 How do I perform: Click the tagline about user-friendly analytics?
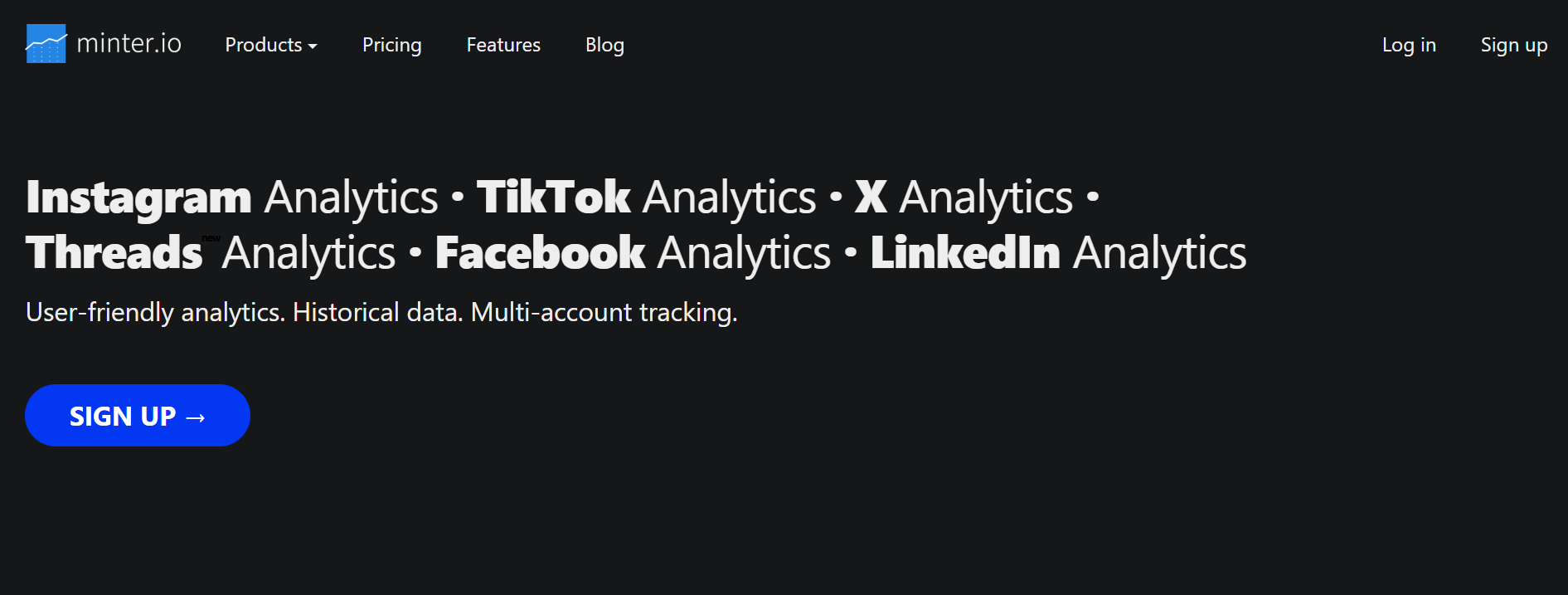[381, 313]
